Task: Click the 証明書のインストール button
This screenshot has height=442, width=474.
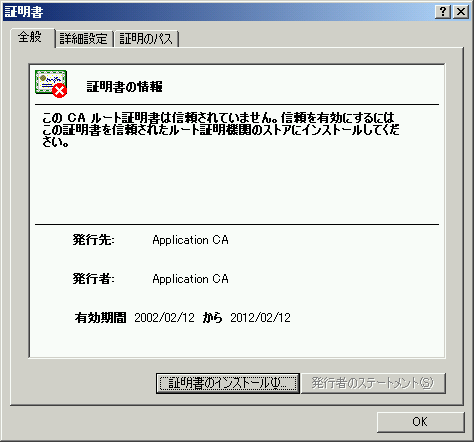Action: coord(228,383)
